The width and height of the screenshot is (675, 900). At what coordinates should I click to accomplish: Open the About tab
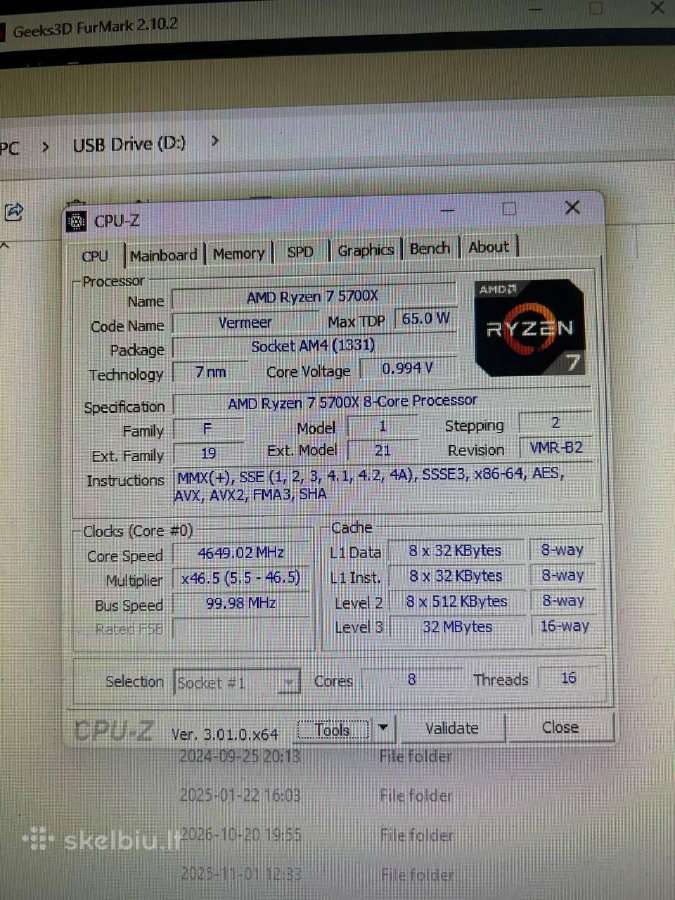point(488,247)
